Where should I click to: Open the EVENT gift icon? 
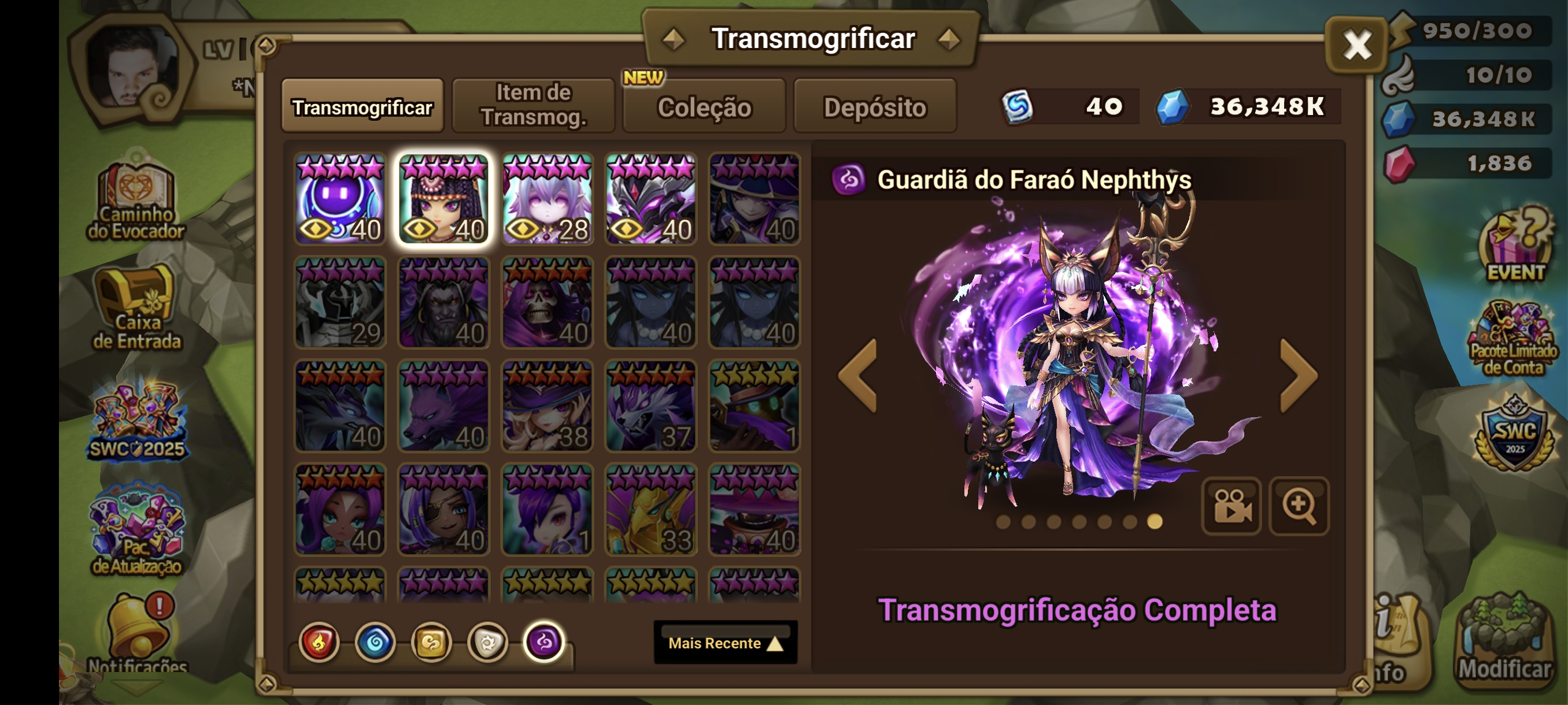[1514, 244]
